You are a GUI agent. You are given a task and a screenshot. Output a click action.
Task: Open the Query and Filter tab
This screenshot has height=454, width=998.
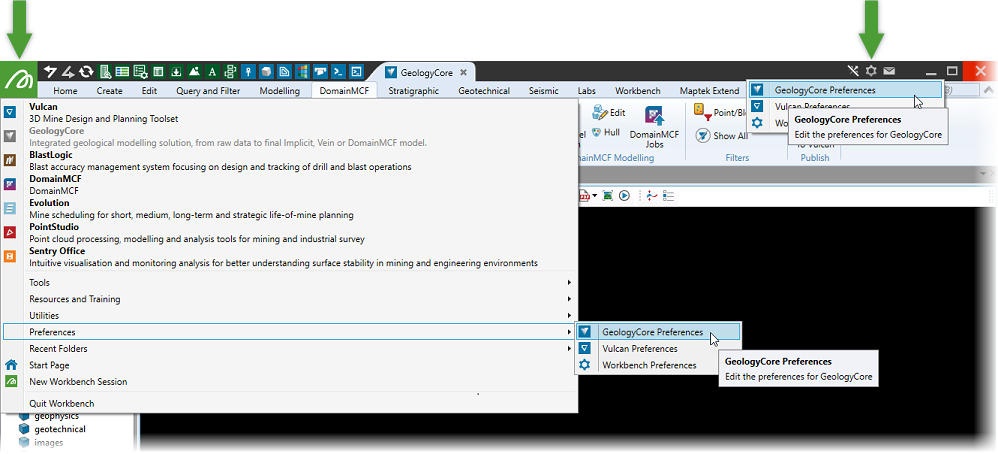[208, 91]
